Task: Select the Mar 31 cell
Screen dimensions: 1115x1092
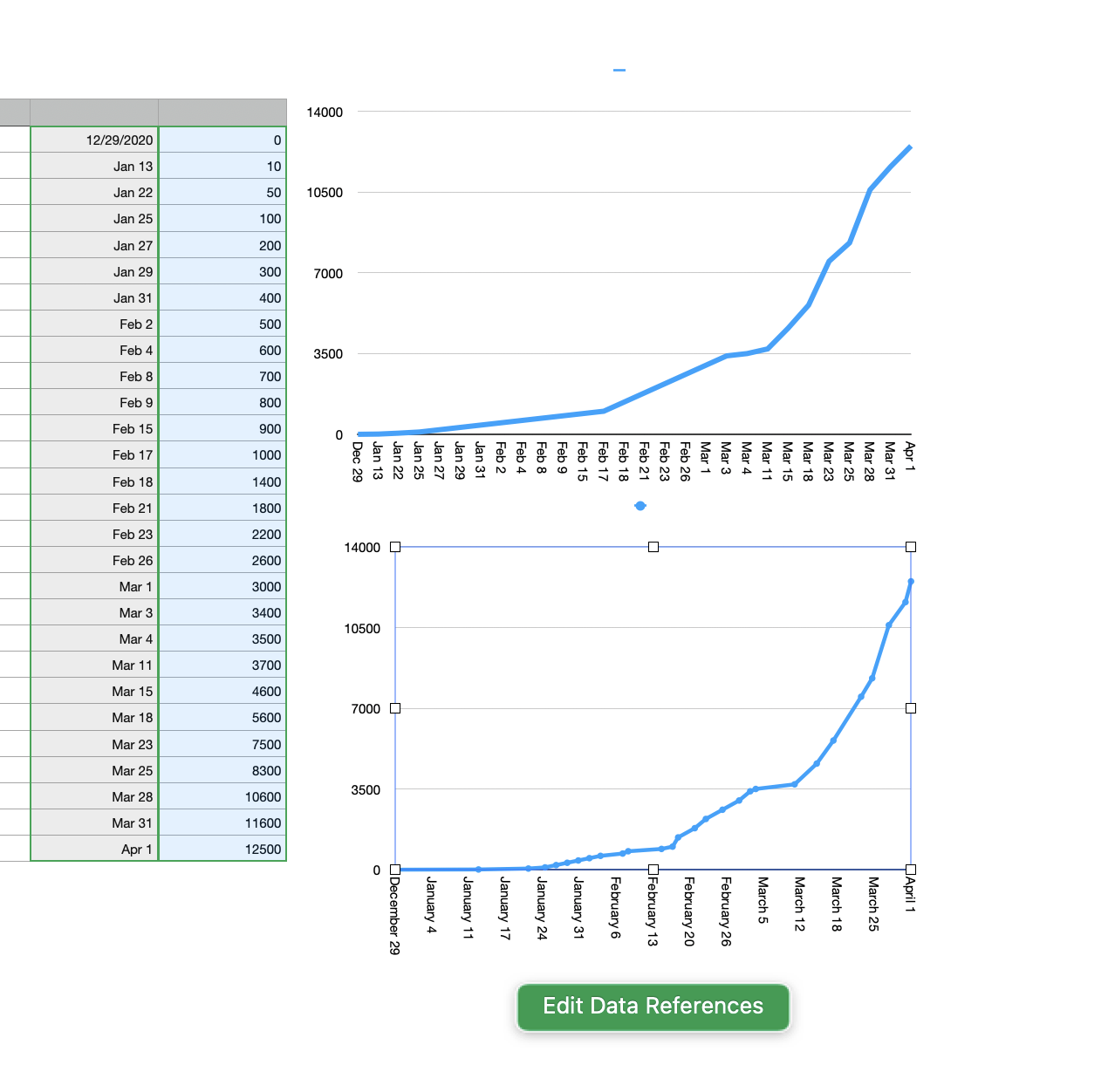Action: 94,822
